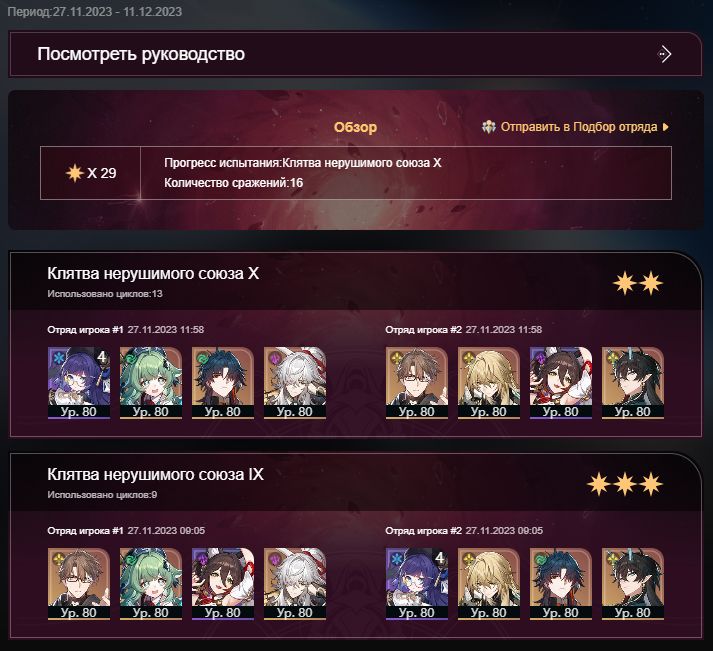Select blonde-haired character in floor X team 2
This screenshot has height=651, width=713.
coord(488,383)
